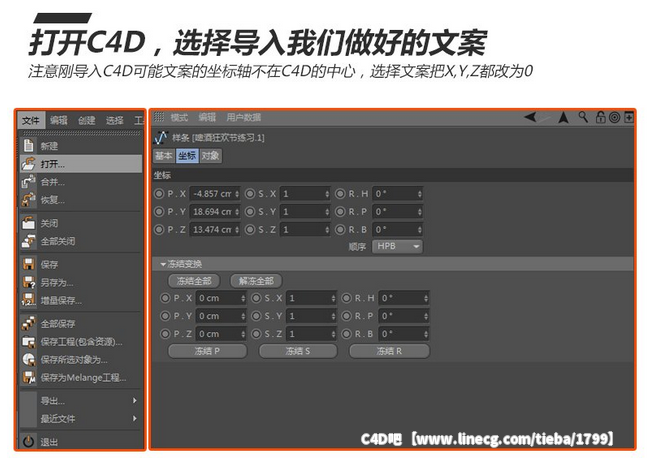Expand the 导出... submenu arrow
Screen dimensions: 647x458
pyautogui.click(x=135, y=400)
